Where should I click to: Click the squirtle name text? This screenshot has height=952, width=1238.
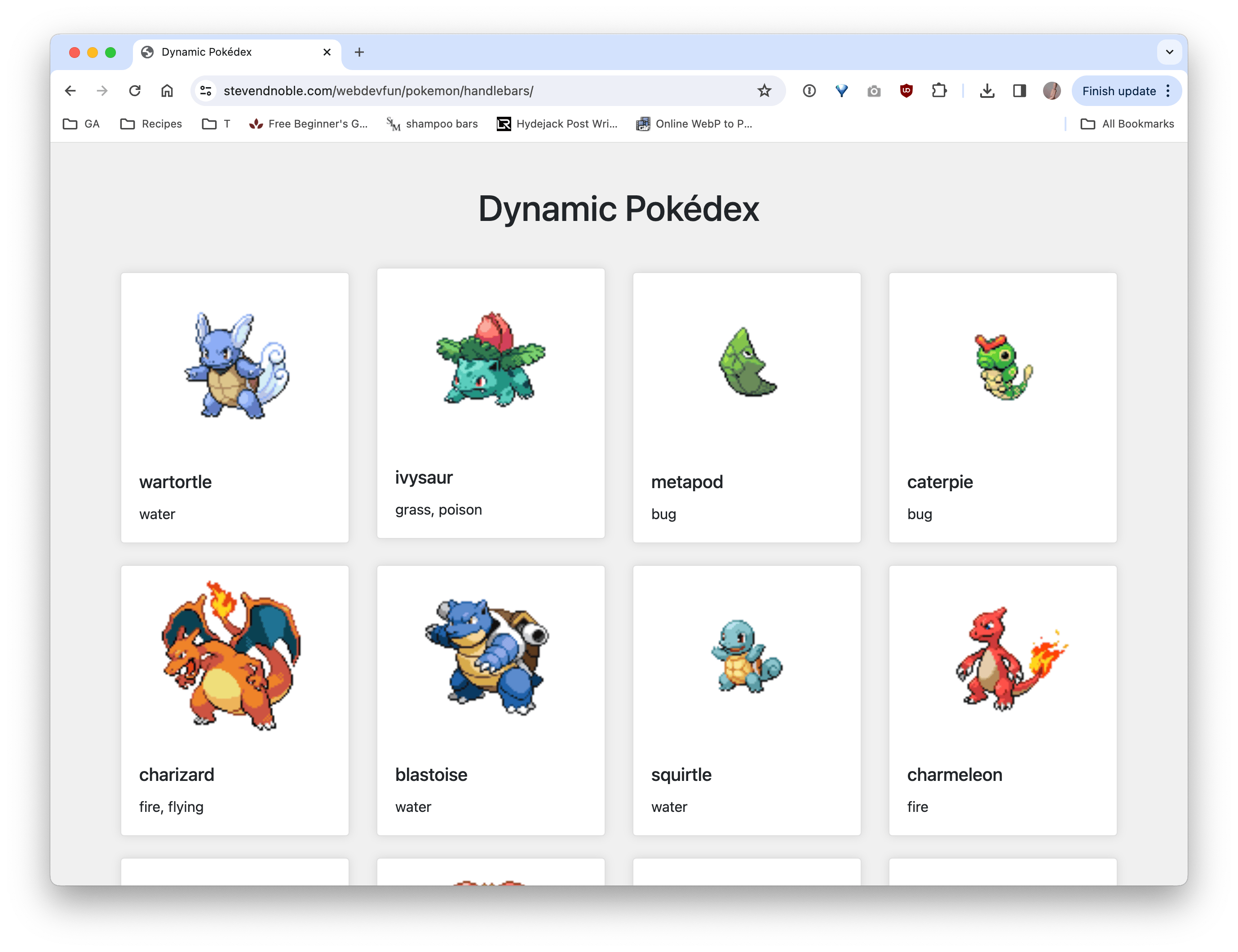click(x=681, y=775)
